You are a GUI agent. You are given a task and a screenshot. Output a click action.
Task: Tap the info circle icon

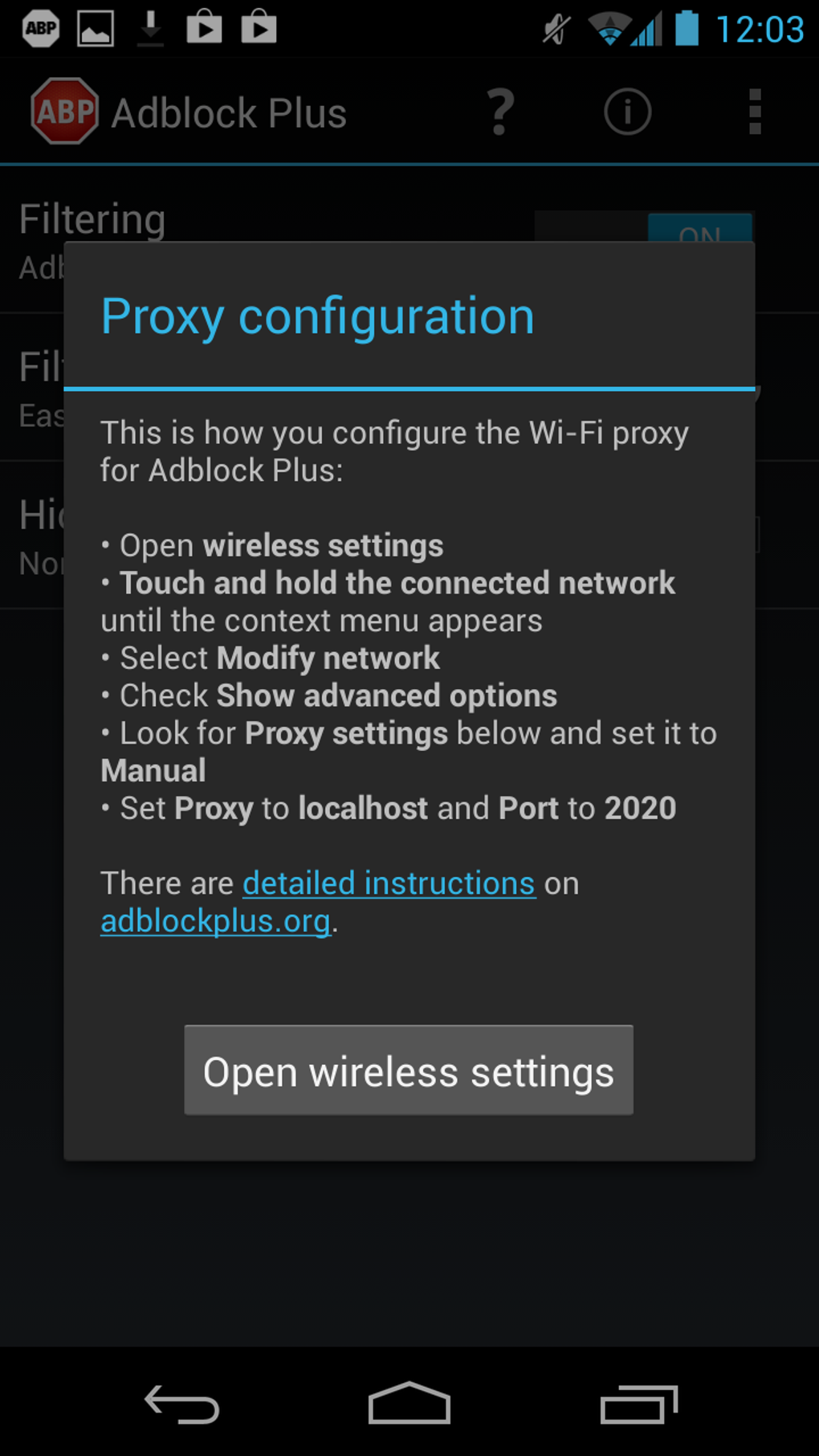point(627,112)
